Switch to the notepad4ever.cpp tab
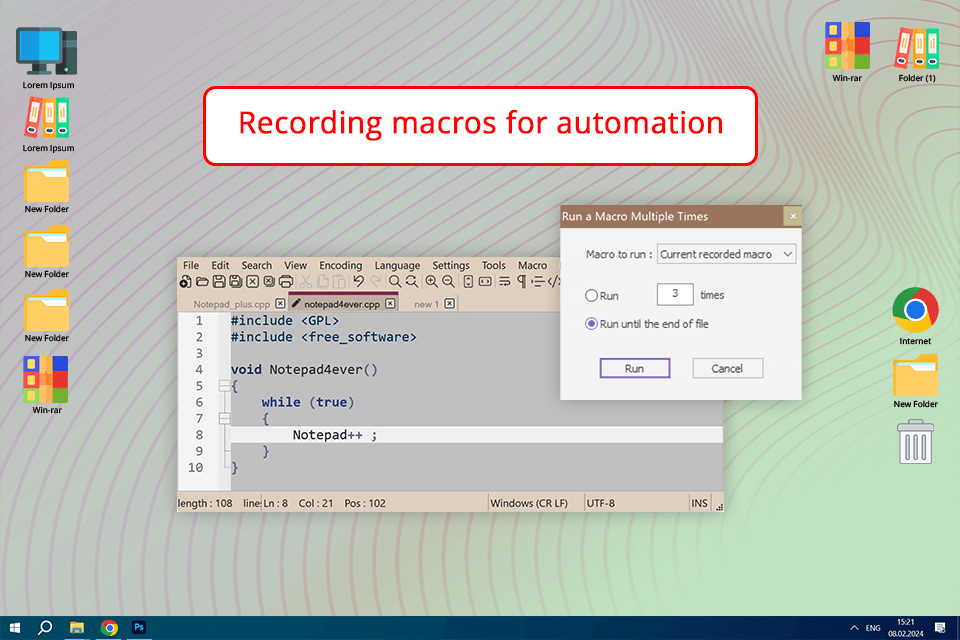The height and width of the screenshot is (640, 960). tap(342, 304)
